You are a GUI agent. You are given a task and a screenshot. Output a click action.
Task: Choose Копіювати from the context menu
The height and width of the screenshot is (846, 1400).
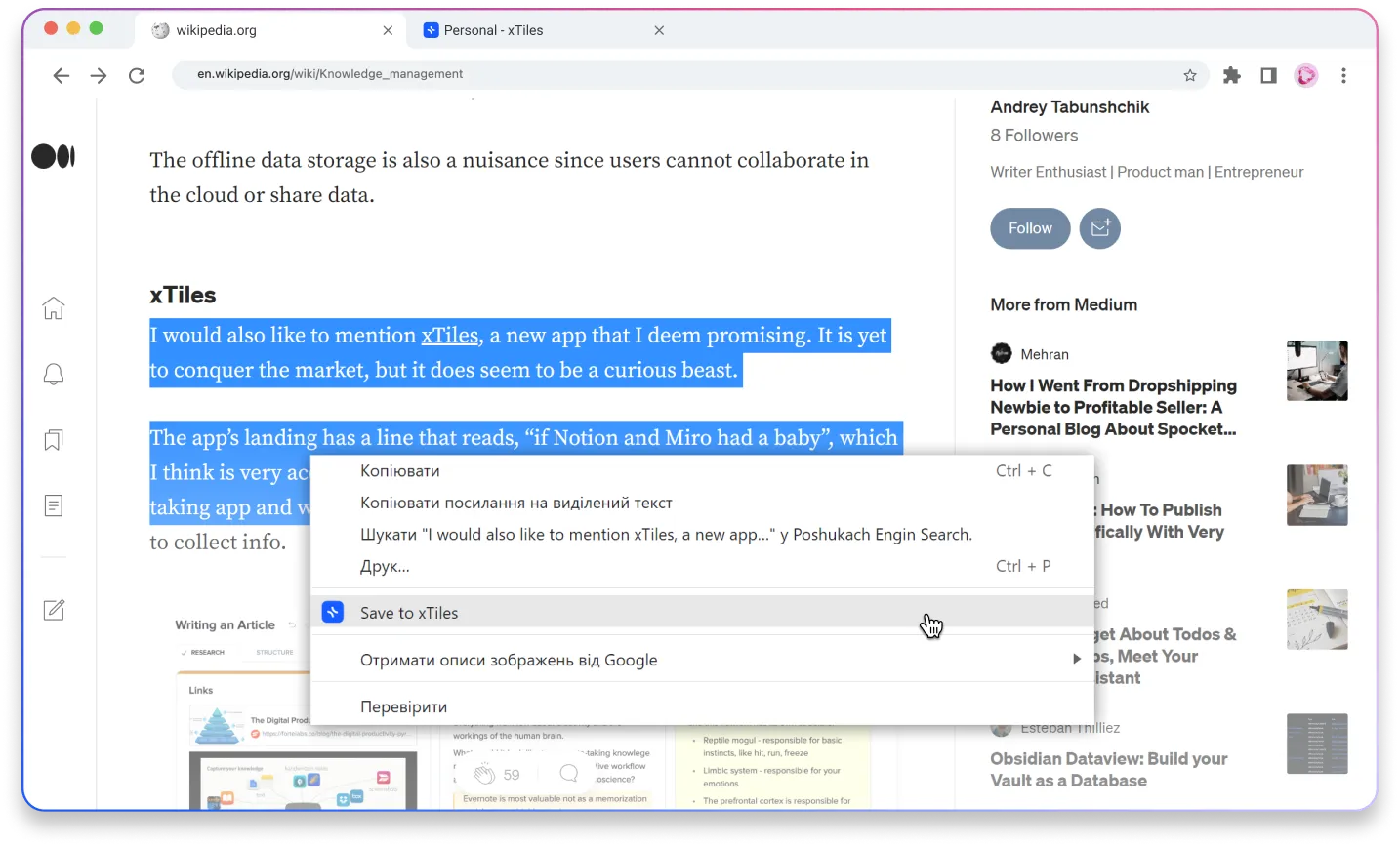pos(400,470)
